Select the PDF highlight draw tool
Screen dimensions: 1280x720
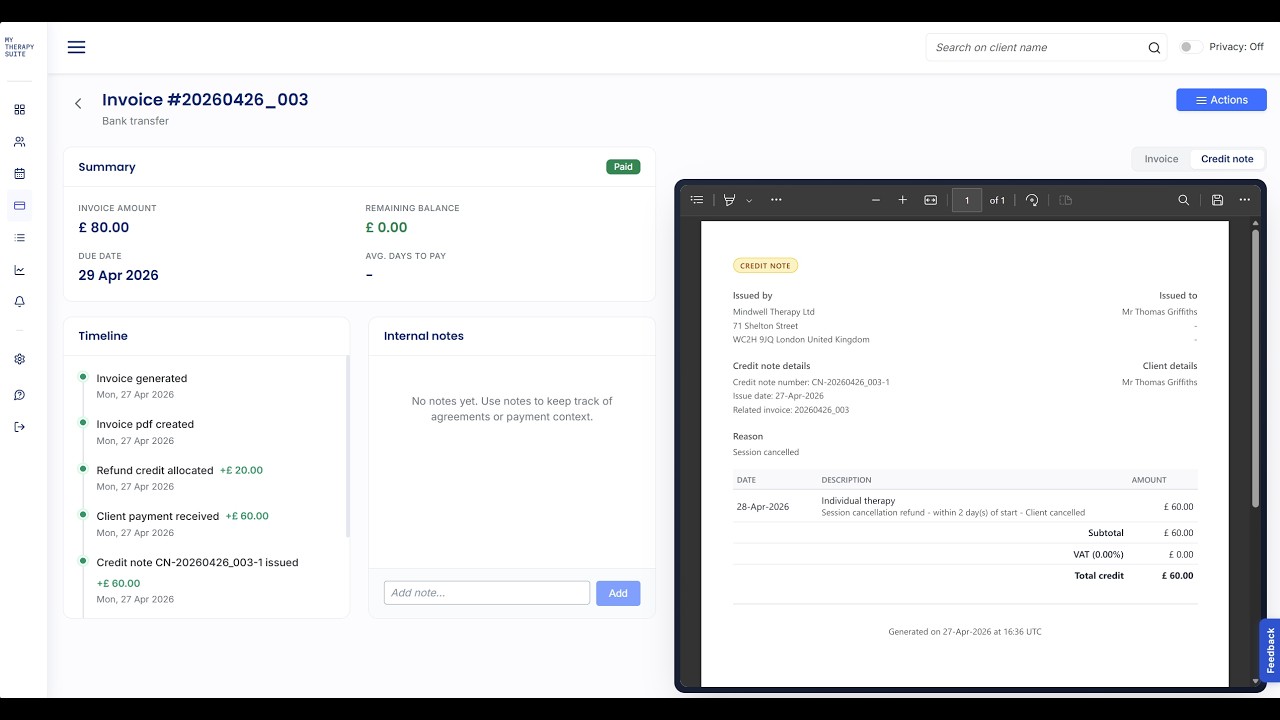coord(730,200)
